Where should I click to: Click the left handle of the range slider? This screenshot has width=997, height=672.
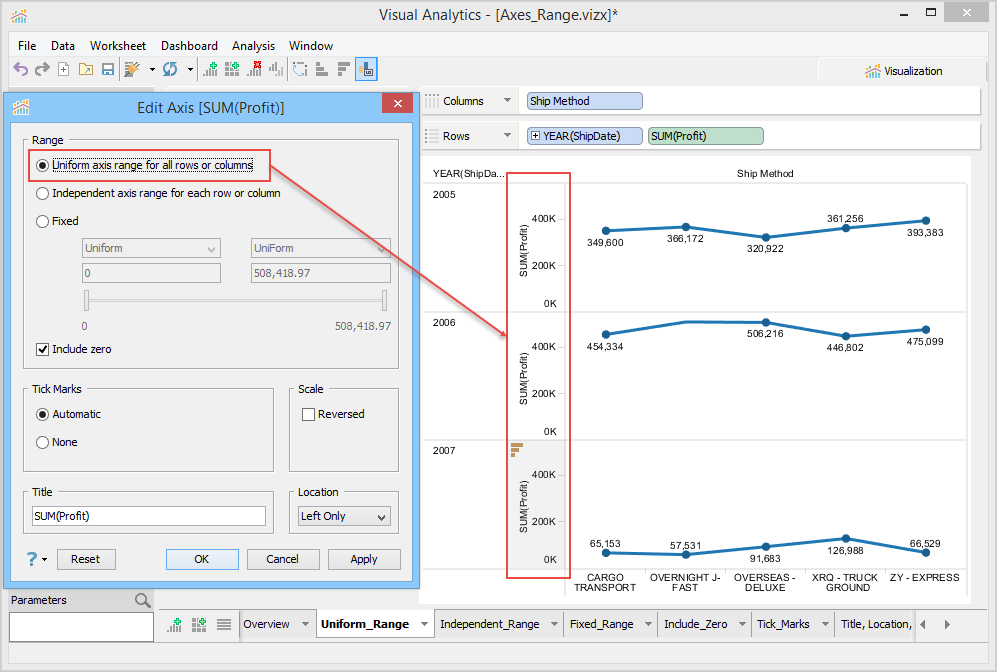(x=86, y=300)
